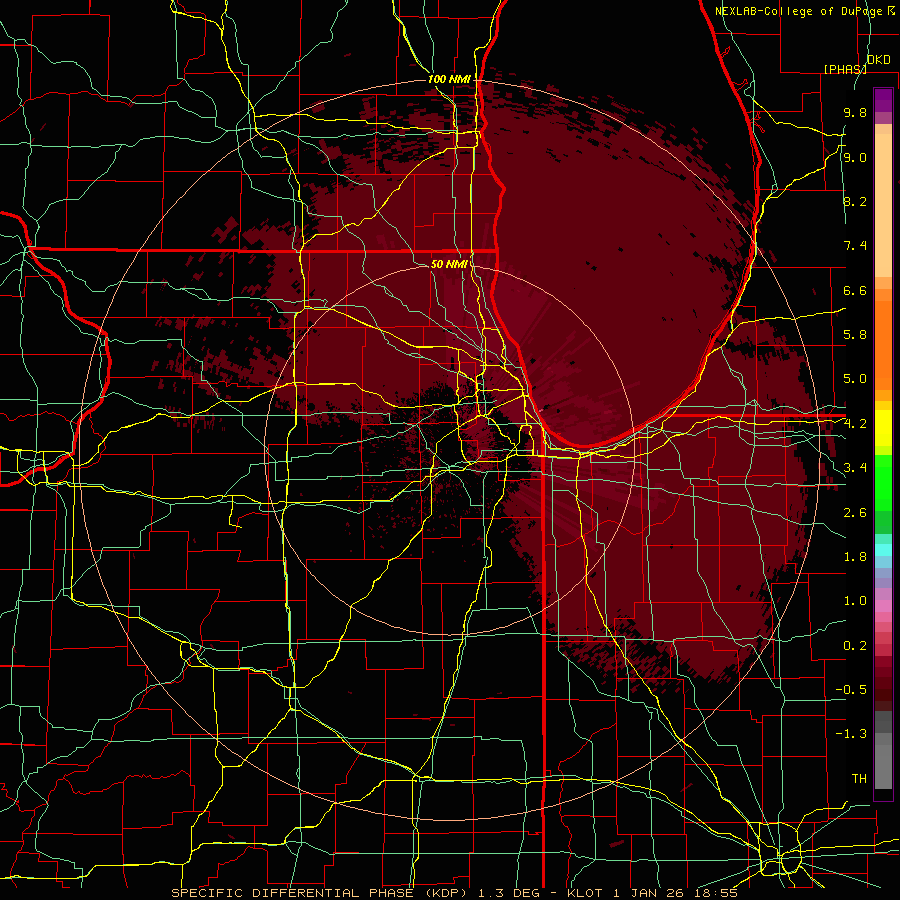Click the gray band at legend bottom
Image resolution: width=900 pixels, height=900 pixels.
pyautogui.click(x=883, y=763)
